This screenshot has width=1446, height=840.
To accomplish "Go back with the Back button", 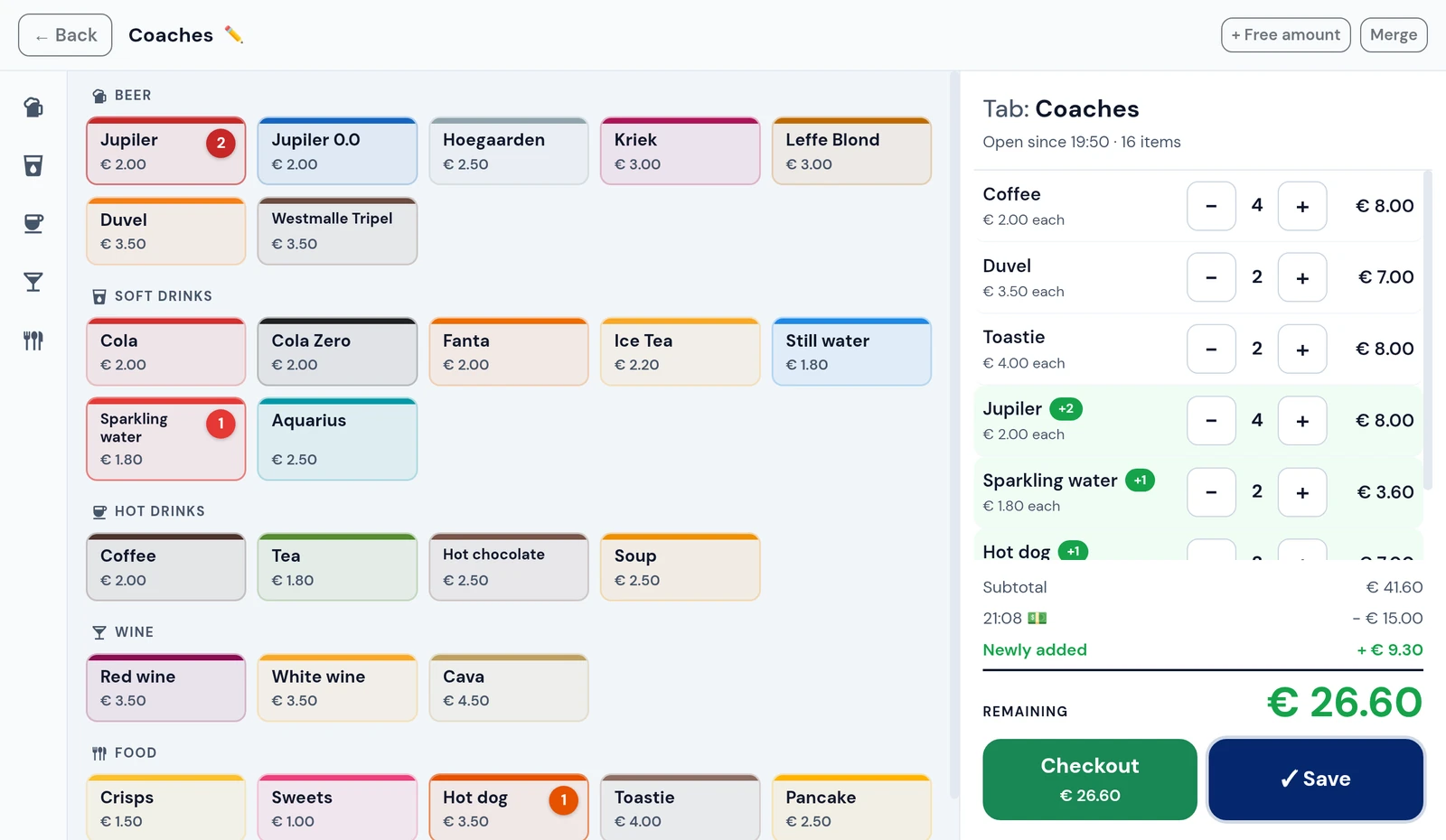I will coord(65,35).
